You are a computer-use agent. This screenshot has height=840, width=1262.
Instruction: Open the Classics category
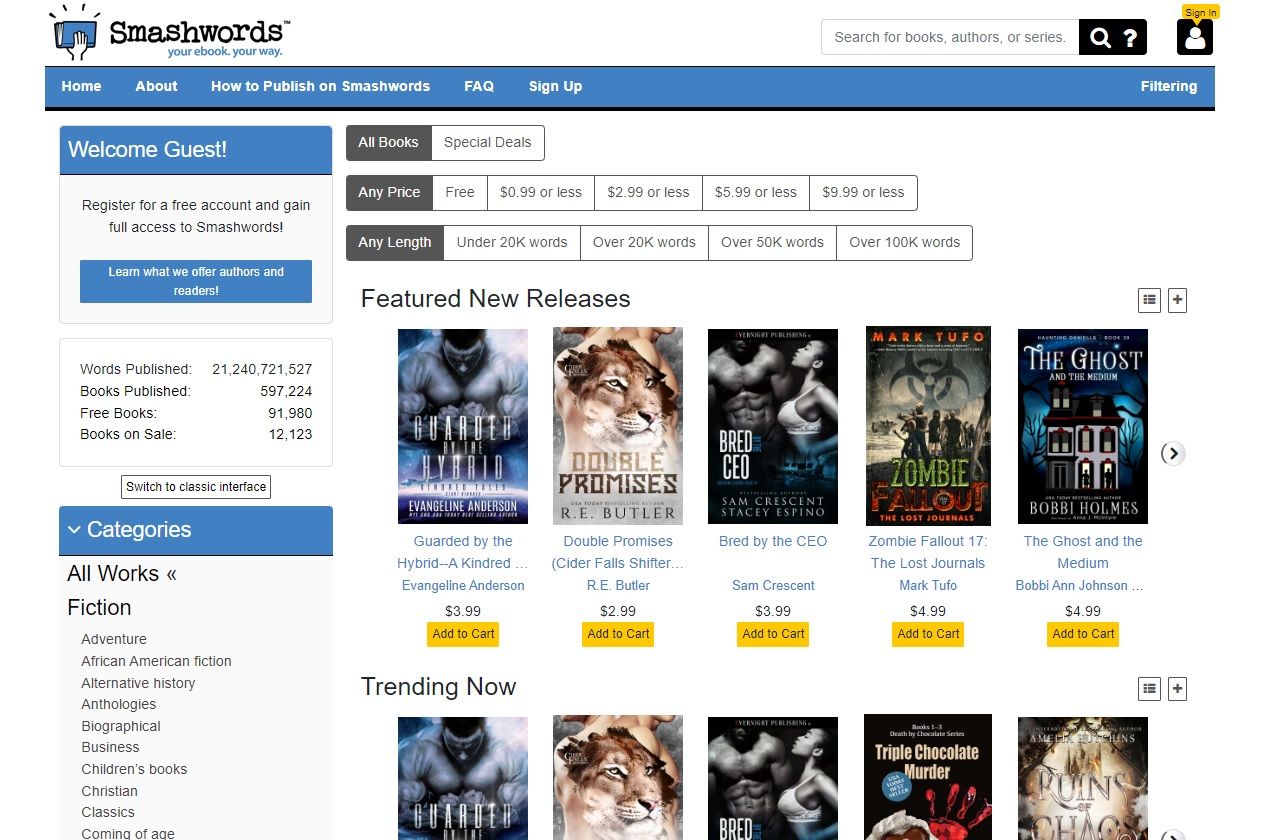108,812
